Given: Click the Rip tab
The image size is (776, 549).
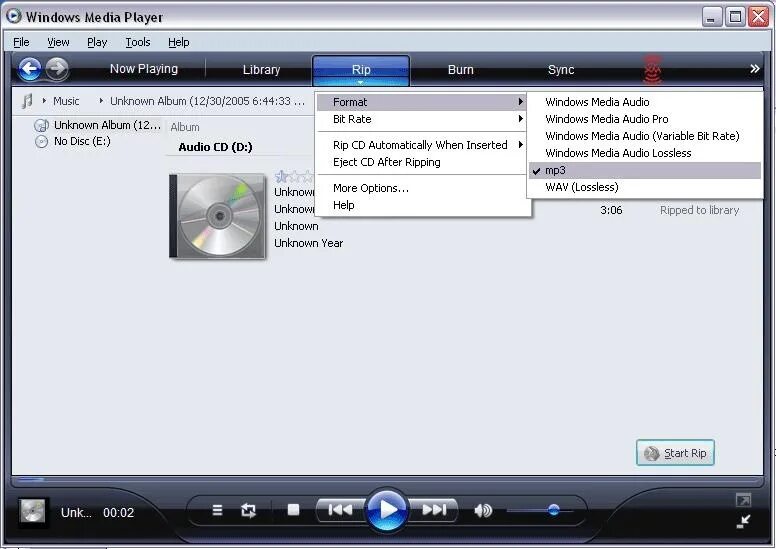Looking at the screenshot, I should click(x=361, y=68).
